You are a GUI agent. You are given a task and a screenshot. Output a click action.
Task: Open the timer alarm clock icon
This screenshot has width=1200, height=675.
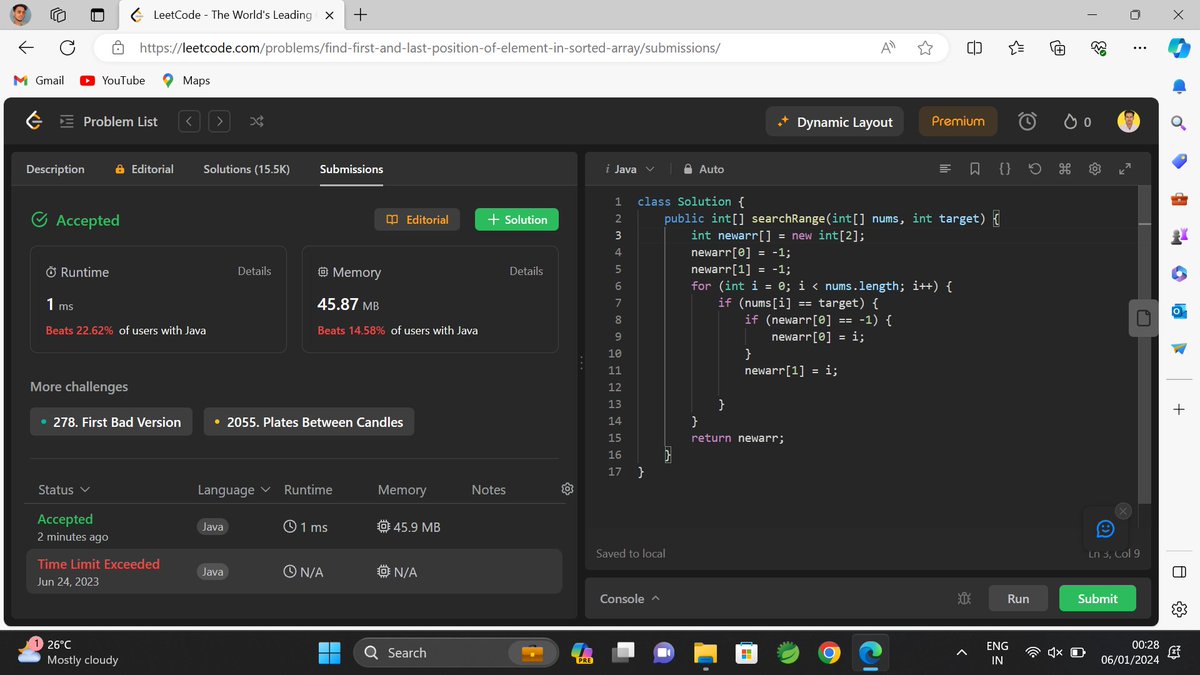click(x=1027, y=121)
